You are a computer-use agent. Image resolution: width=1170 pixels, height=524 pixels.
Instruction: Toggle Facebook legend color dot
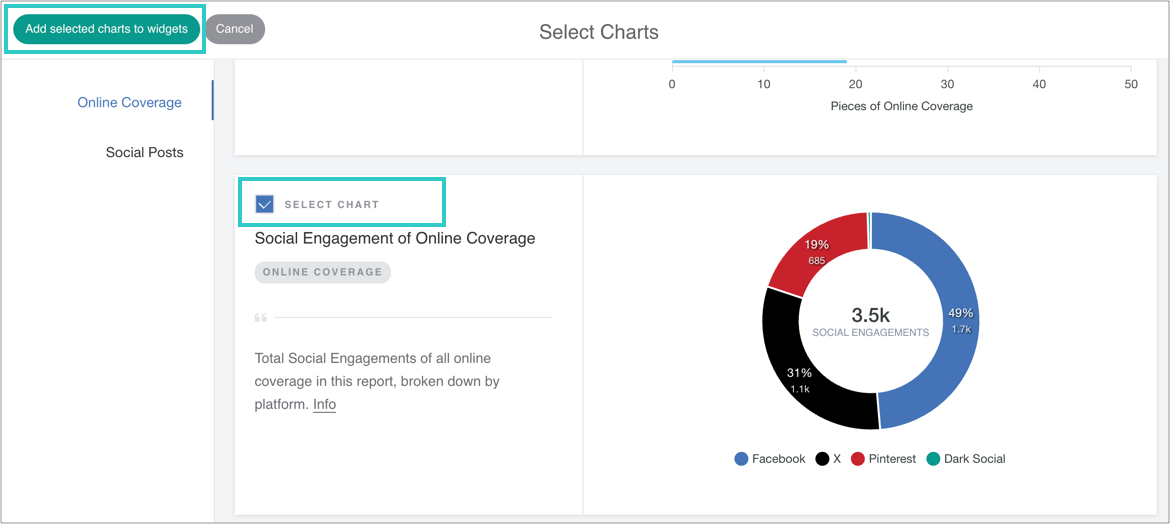[x=741, y=459]
